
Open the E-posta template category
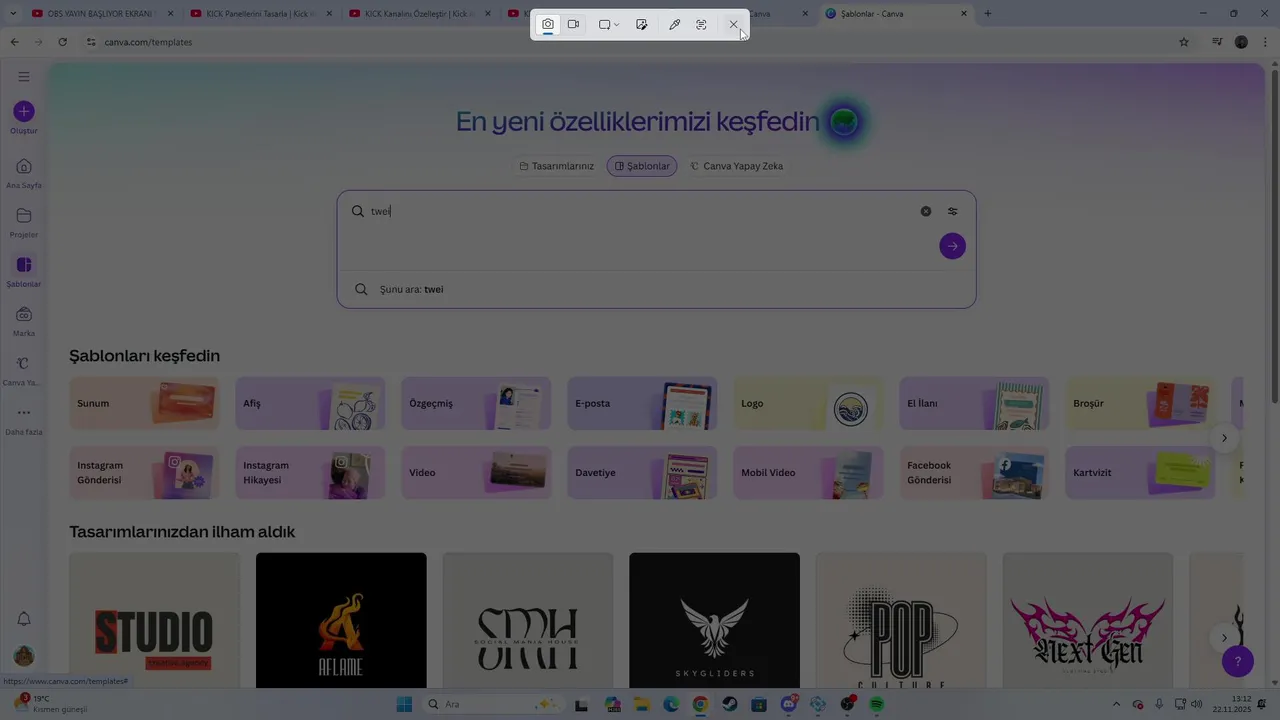(x=642, y=403)
